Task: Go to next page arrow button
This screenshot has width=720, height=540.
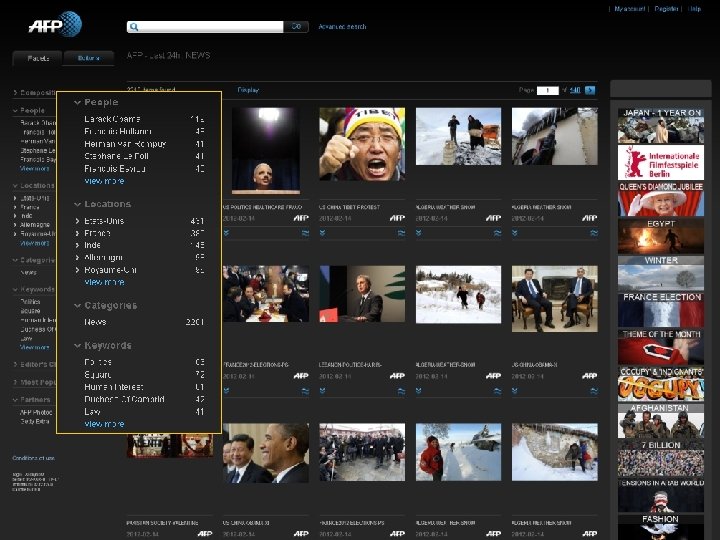Action: point(590,90)
